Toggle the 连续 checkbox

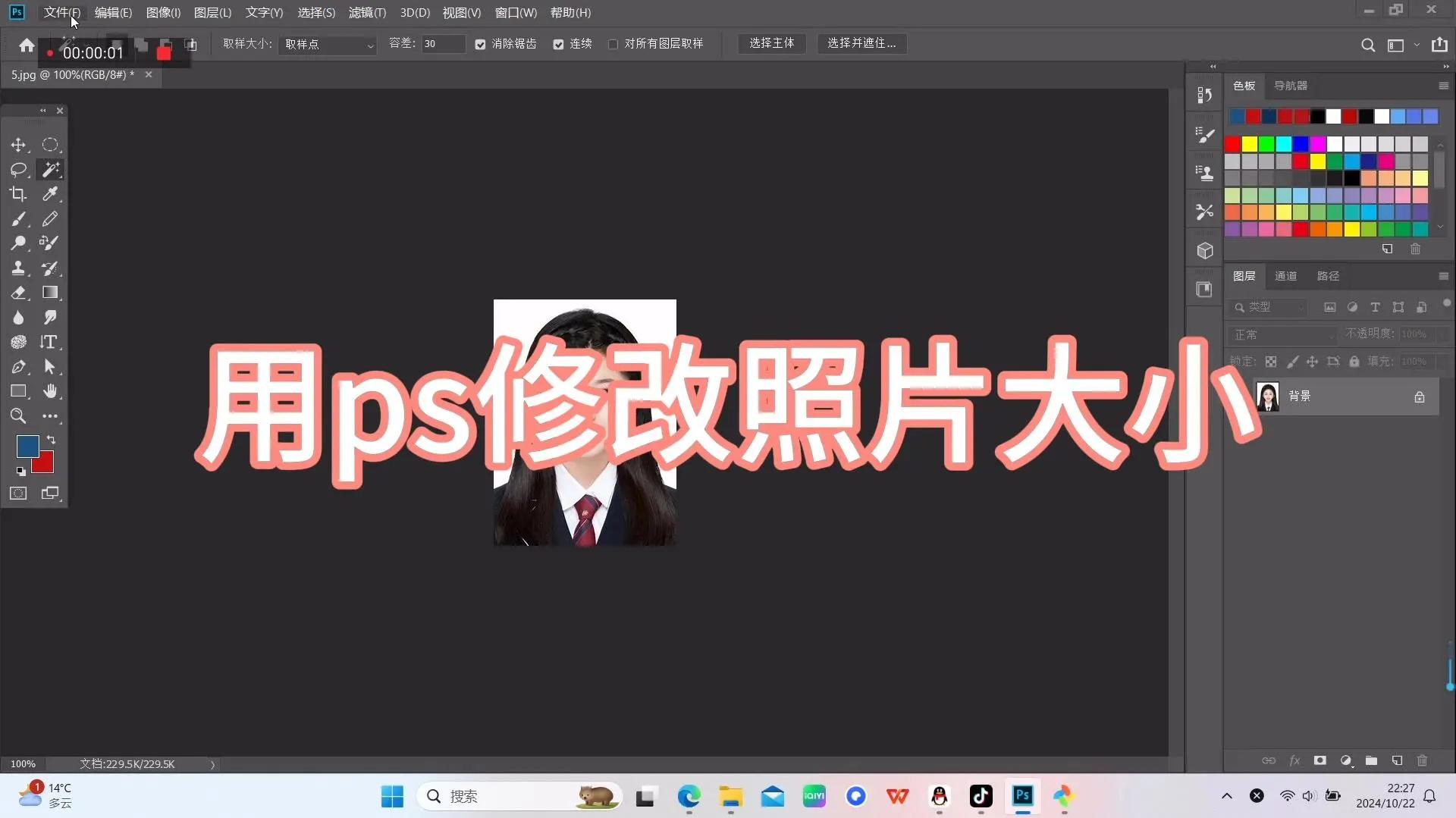(558, 44)
